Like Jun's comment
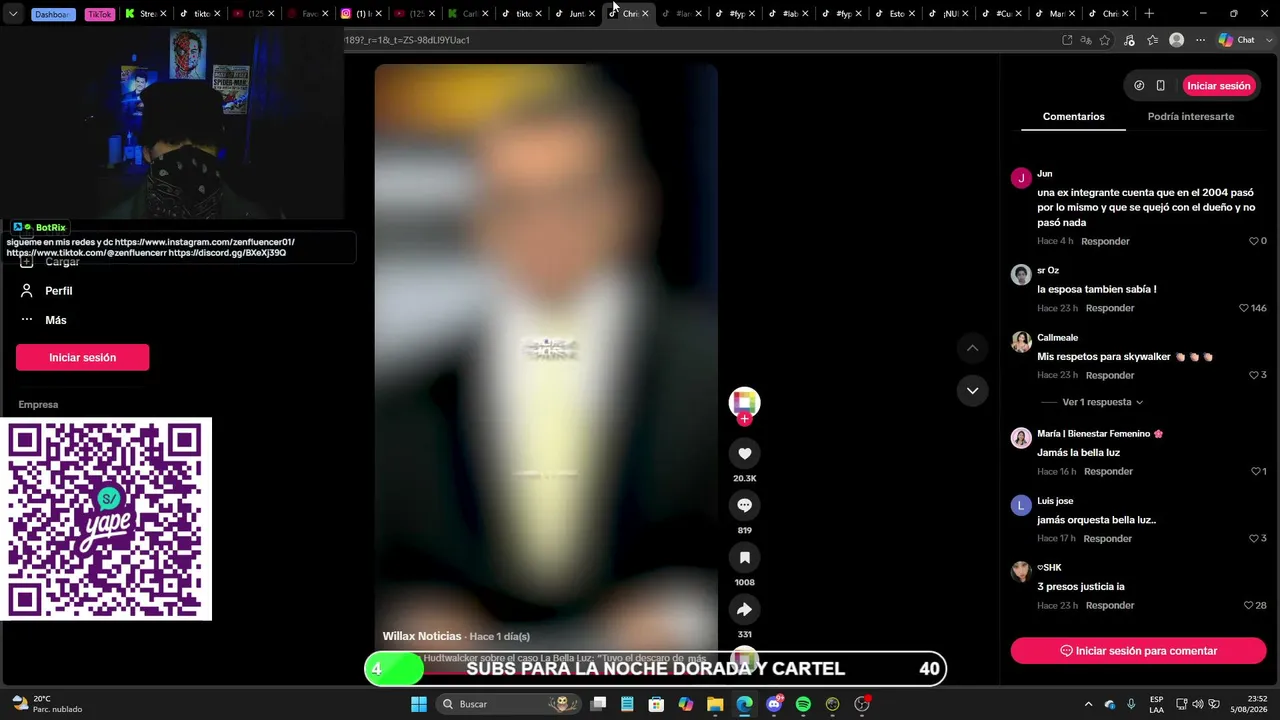 pyautogui.click(x=1254, y=241)
